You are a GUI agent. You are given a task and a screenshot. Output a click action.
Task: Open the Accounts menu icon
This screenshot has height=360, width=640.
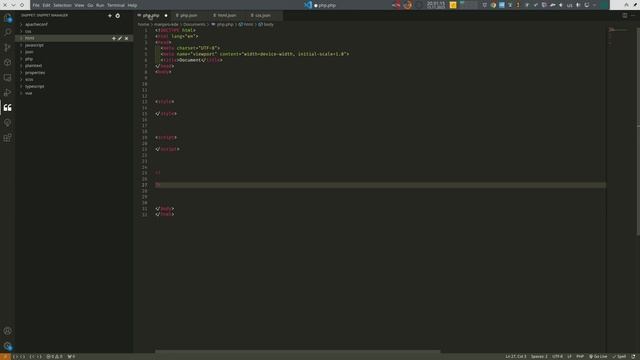pos(7,331)
